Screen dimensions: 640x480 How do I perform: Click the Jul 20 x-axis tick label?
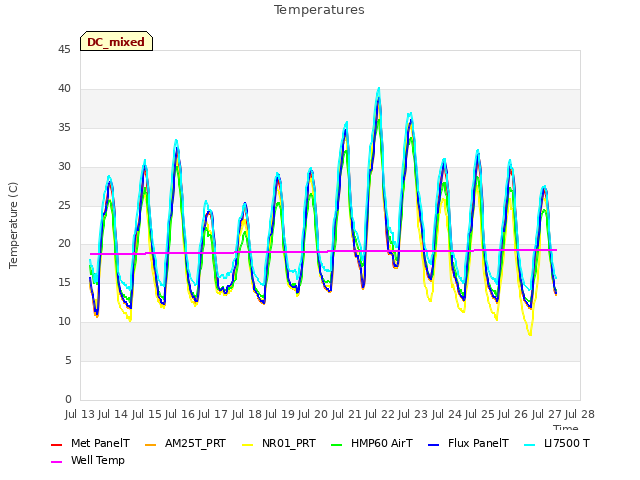[x=313, y=414]
